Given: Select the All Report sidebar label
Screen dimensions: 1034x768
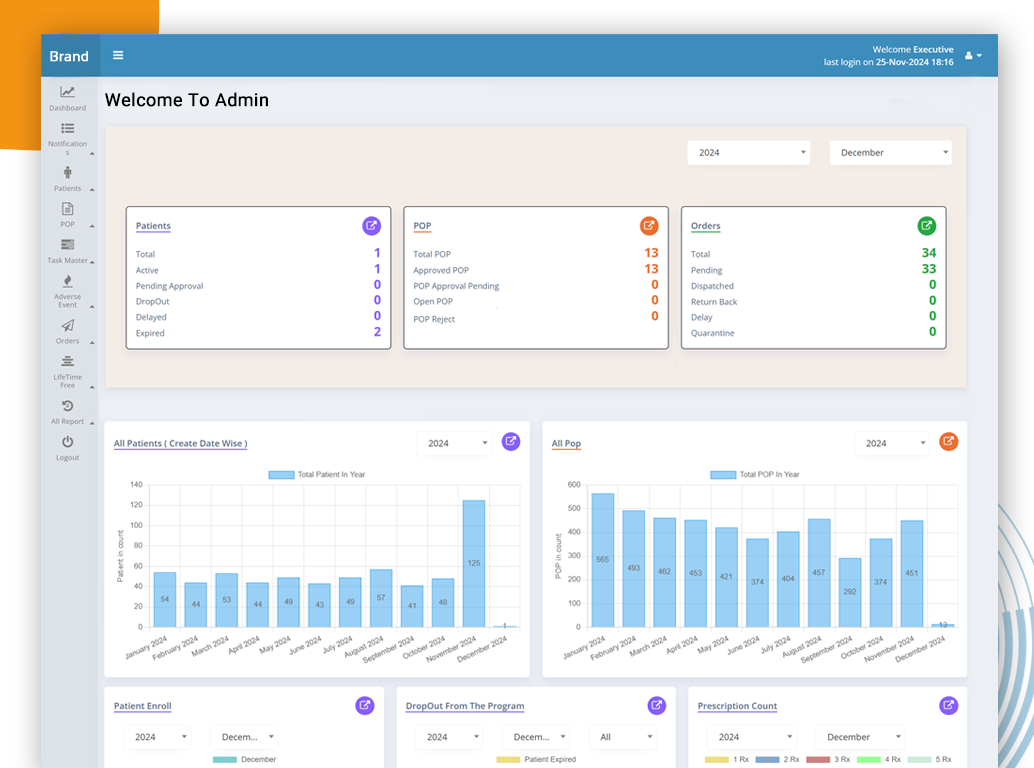Looking at the screenshot, I should (67, 422).
